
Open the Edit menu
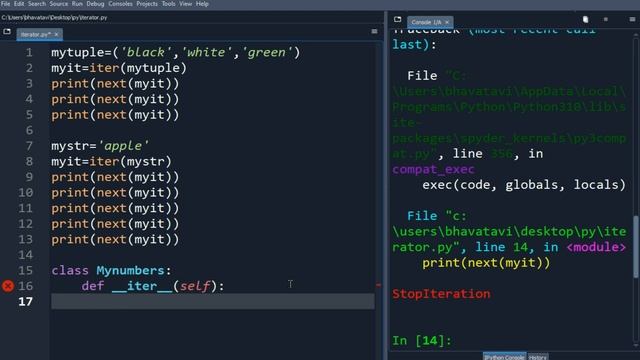click(x=19, y=4)
